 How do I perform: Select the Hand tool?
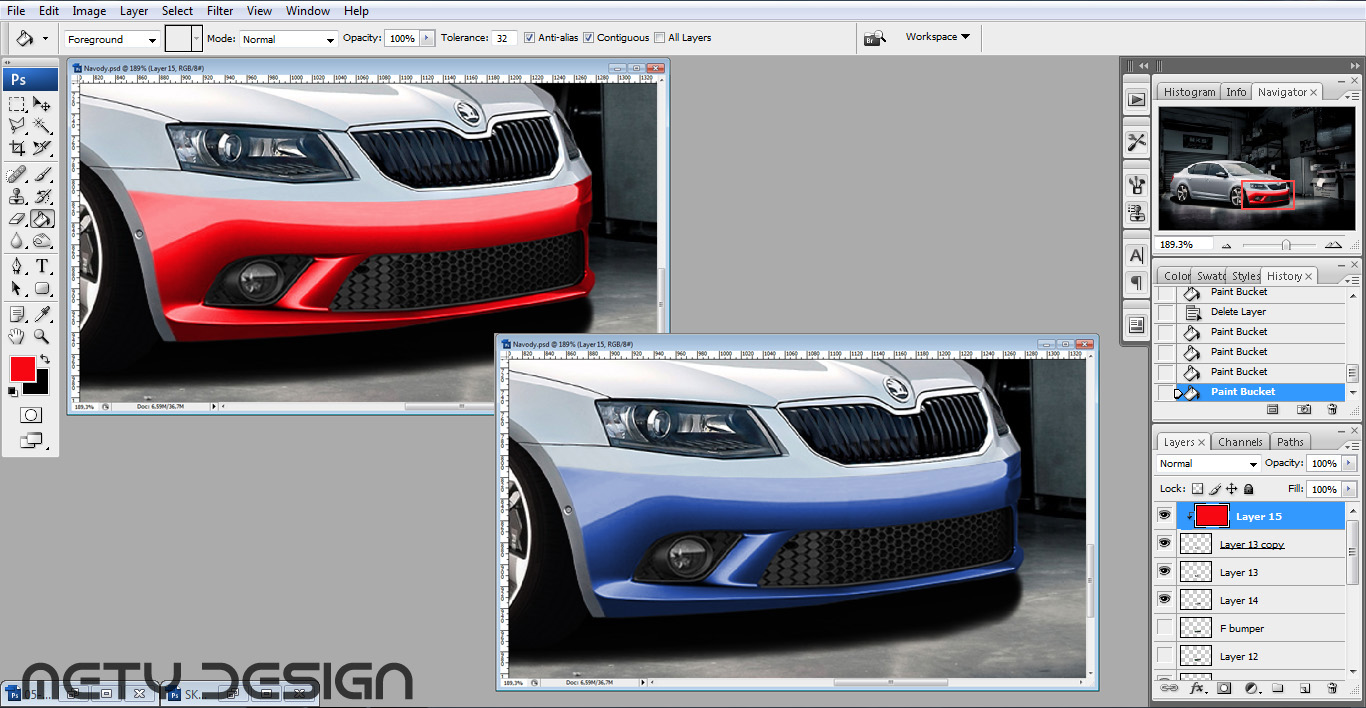click(17, 336)
